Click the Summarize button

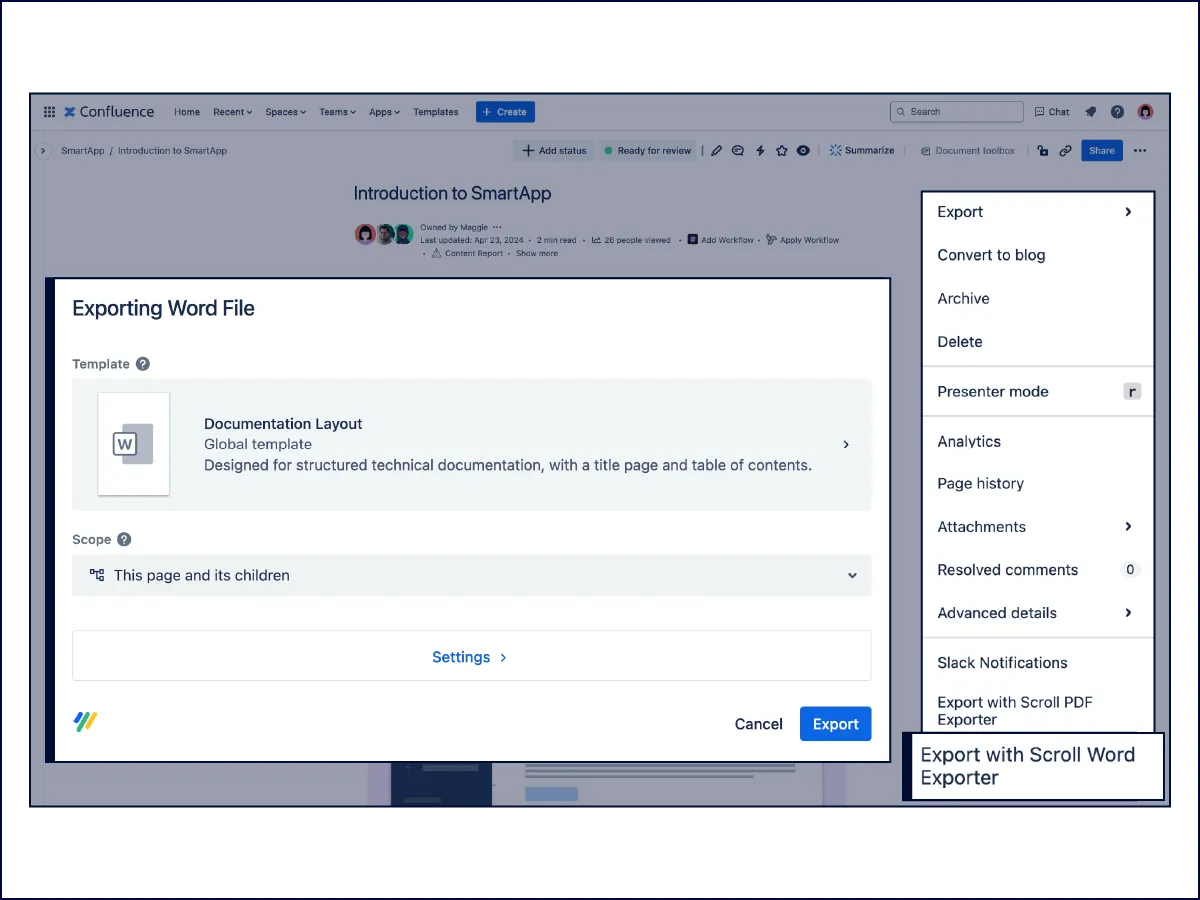(862, 151)
